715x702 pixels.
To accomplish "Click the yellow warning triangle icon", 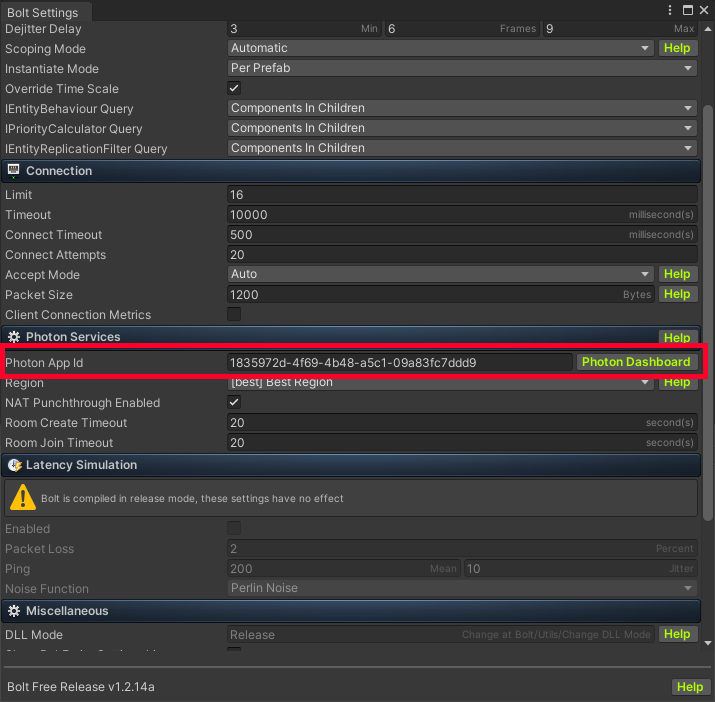I will 22,497.
